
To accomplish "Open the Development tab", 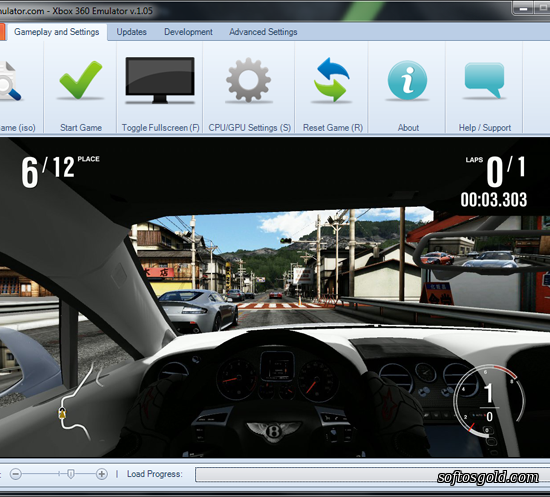I will point(188,32).
